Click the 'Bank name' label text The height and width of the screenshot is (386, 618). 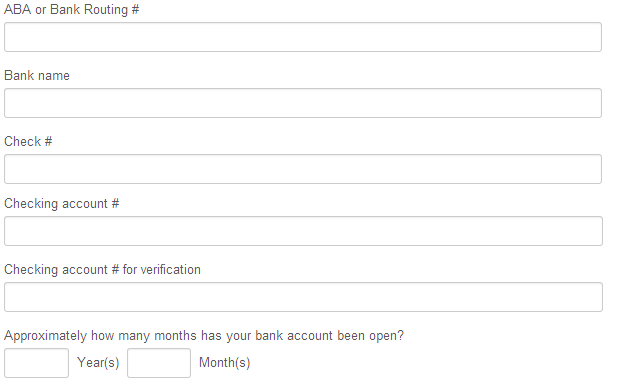[37, 75]
